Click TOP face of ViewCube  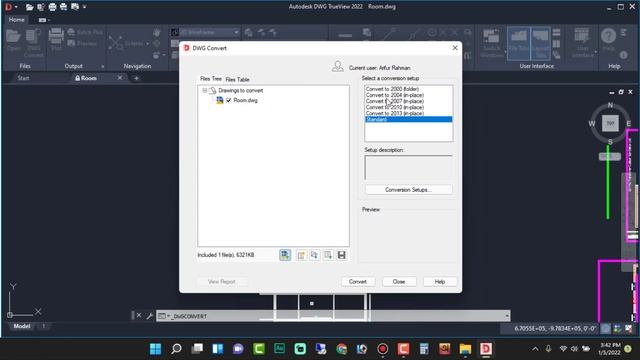pyautogui.click(x=610, y=123)
